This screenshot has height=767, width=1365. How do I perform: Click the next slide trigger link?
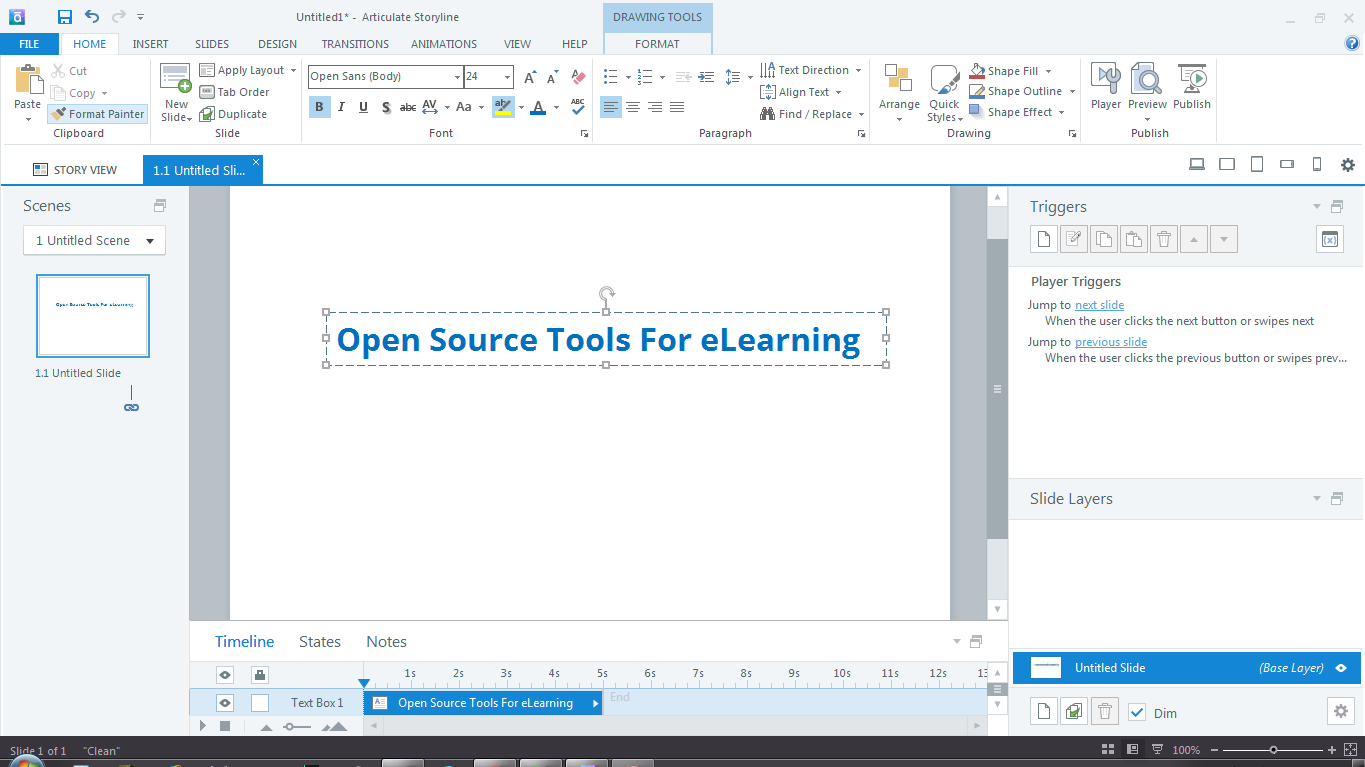pos(1099,305)
